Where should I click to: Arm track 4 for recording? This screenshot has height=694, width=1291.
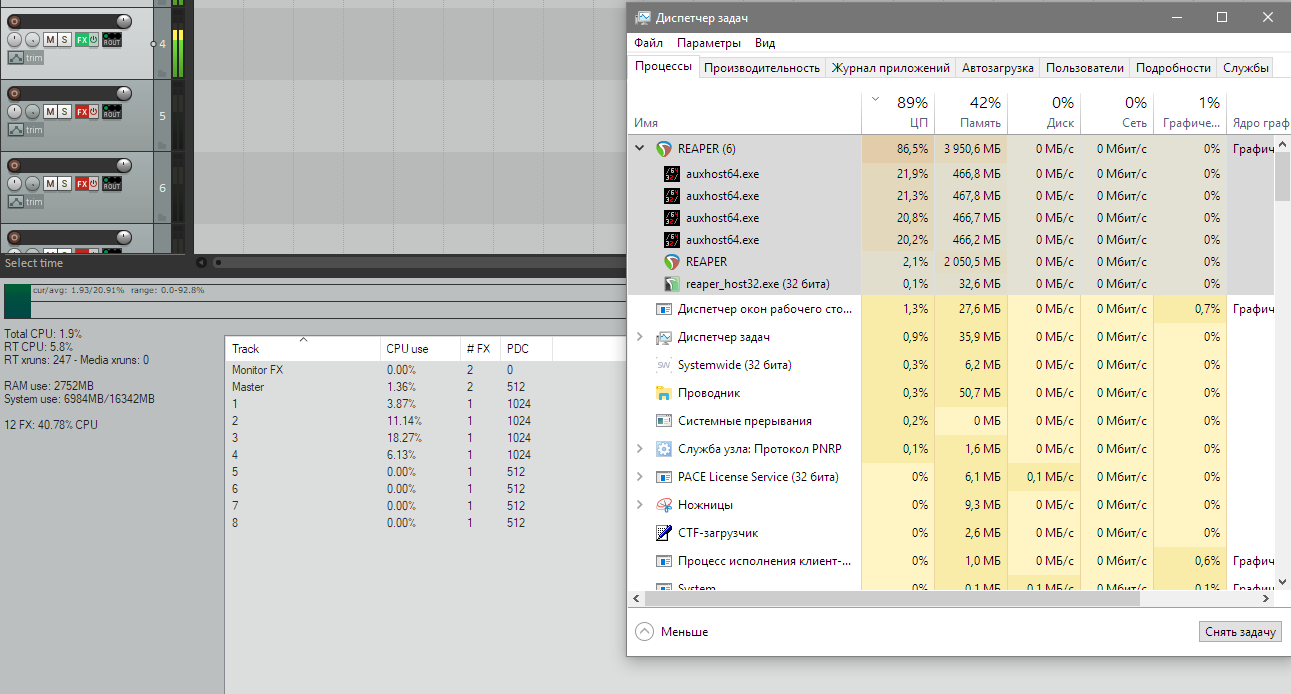14,21
